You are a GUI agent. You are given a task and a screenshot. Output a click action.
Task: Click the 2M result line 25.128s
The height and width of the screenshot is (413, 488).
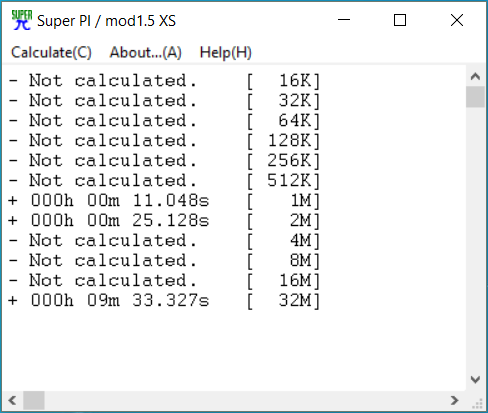164,221
